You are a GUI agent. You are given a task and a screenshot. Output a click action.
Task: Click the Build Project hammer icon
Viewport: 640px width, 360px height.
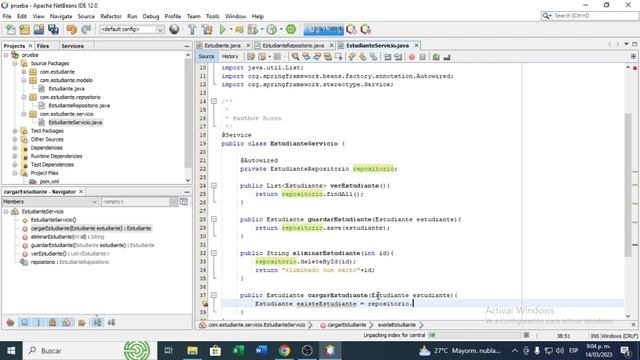pos(192,29)
